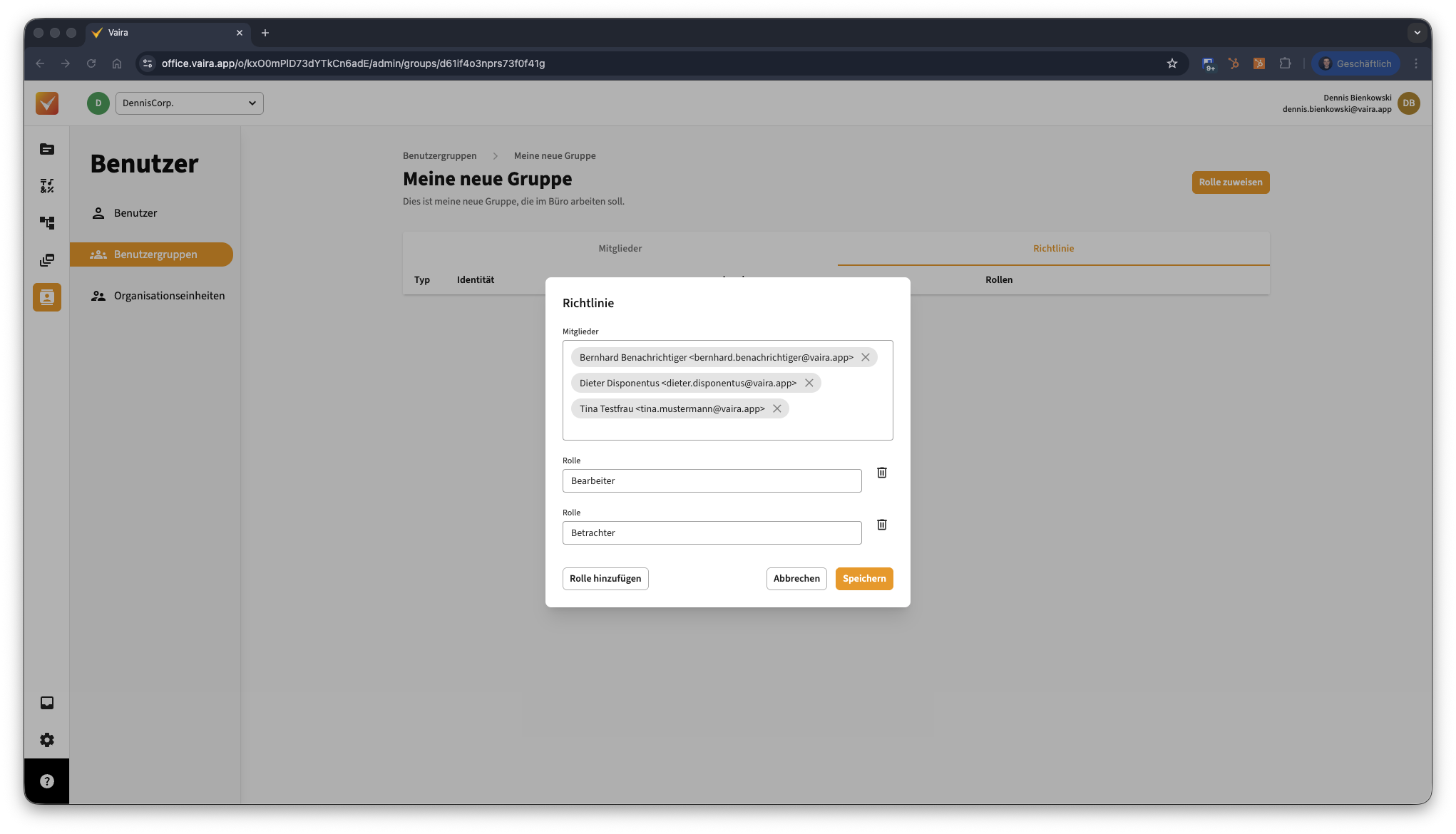Remove Tina Testfrau from members

point(777,408)
